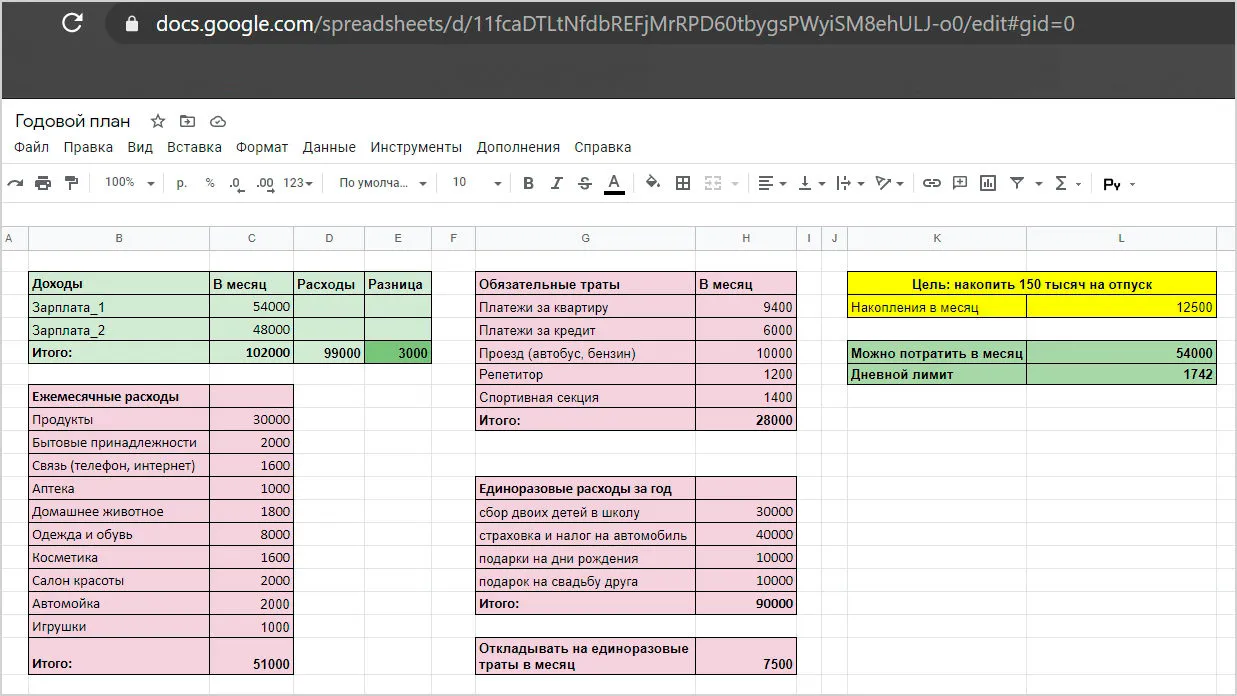This screenshot has width=1237, height=696.
Task: Select the Можно потратить в месяц cell
Action: point(937,352)
